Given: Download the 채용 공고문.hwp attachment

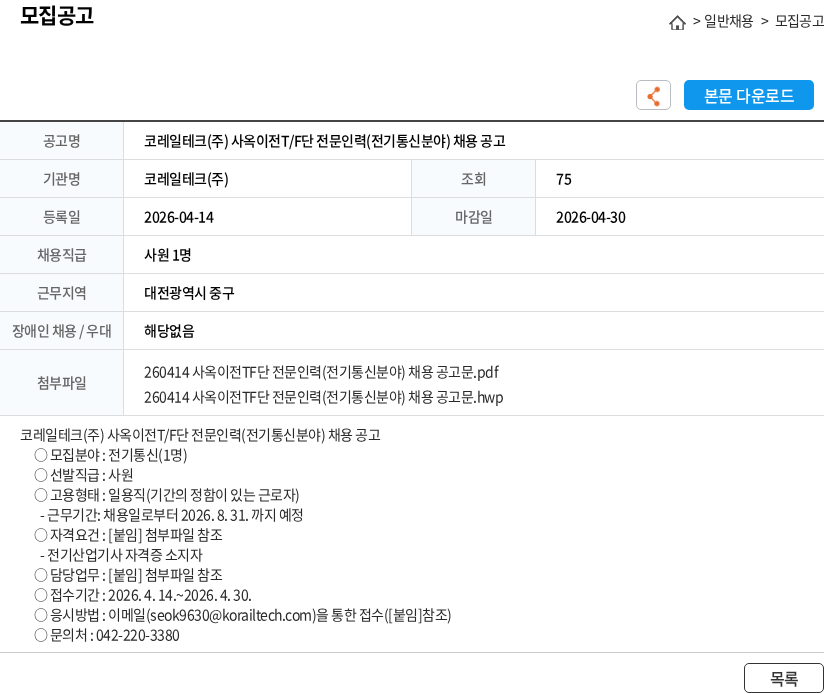Looking at the screenshot, I should click(323, 397).
